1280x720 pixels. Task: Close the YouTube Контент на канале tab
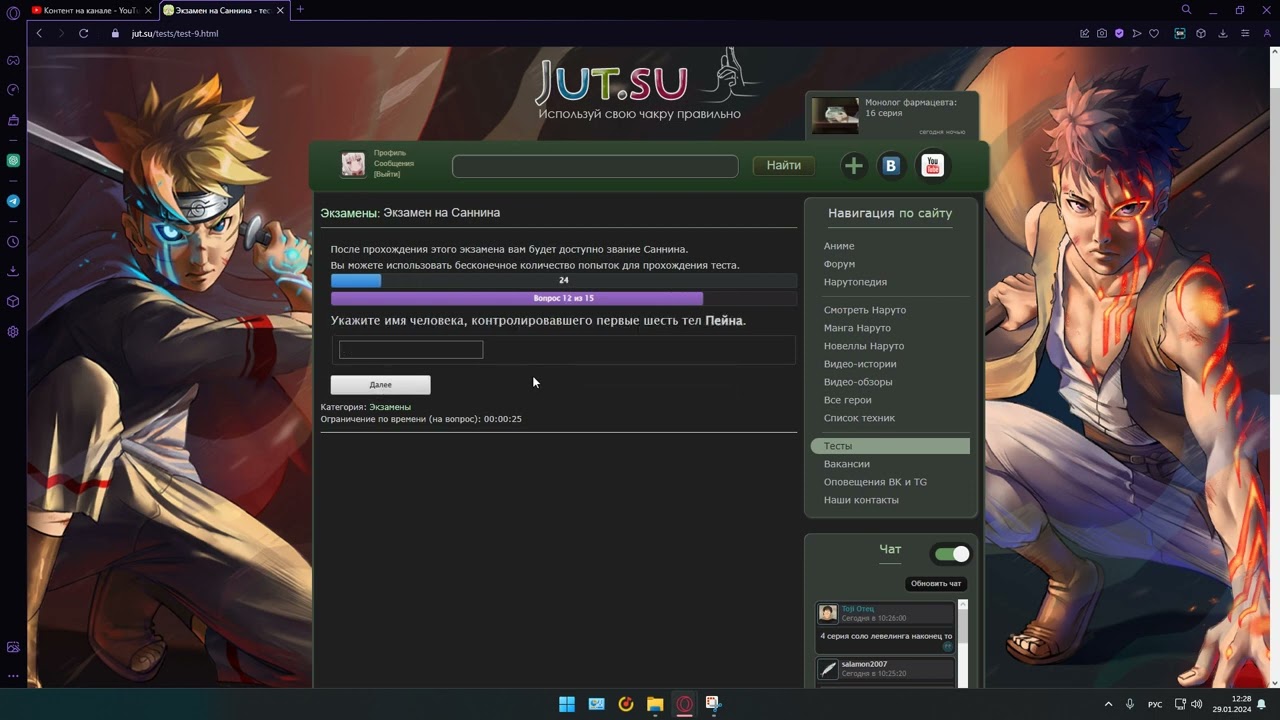coord(148,10)
